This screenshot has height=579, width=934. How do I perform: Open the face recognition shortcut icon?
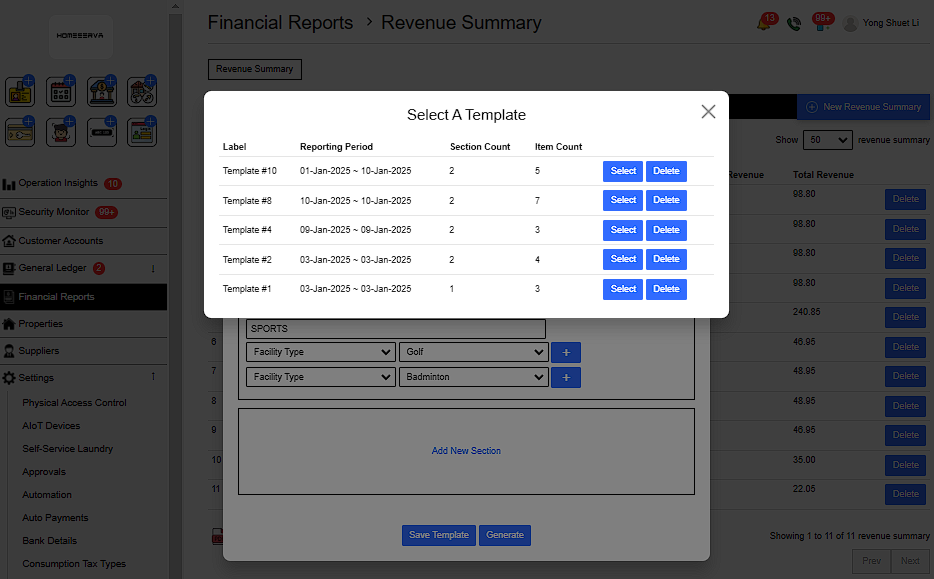[x=61, y=131]
